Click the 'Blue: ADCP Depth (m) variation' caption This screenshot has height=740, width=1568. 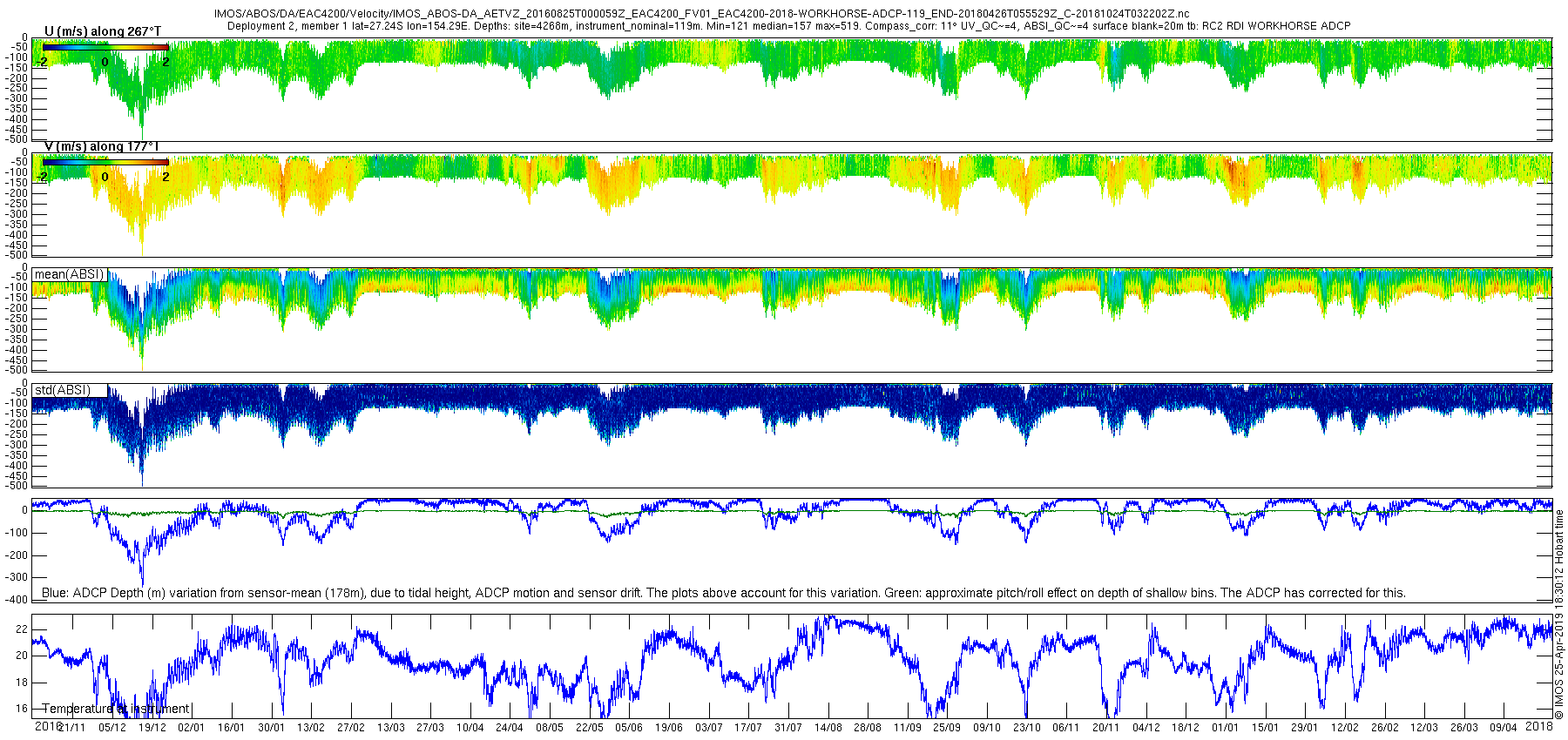(724, 593)
